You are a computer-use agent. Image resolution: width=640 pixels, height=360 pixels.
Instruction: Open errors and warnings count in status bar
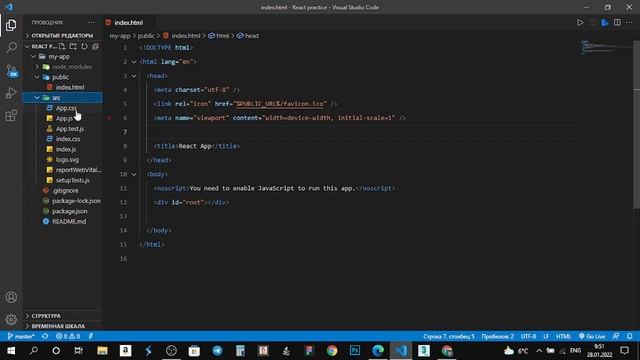point(68,336)
